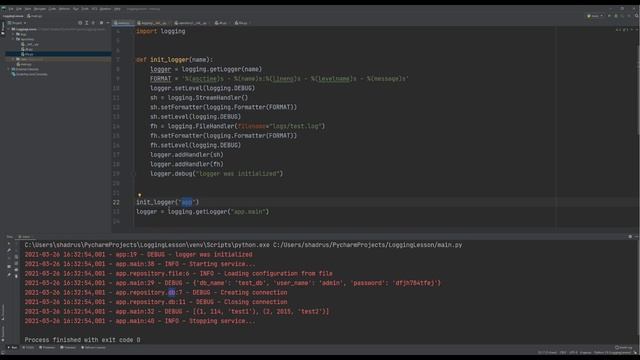Open the Run tool window button at bottom

click(13, 348)
